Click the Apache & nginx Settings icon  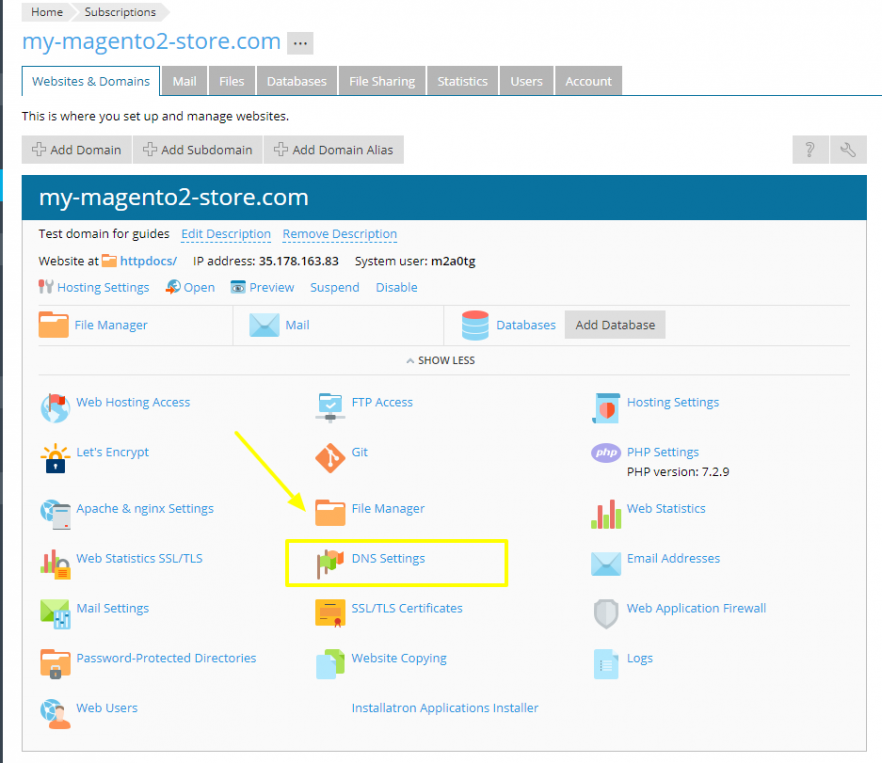click(x=55, y=514)
